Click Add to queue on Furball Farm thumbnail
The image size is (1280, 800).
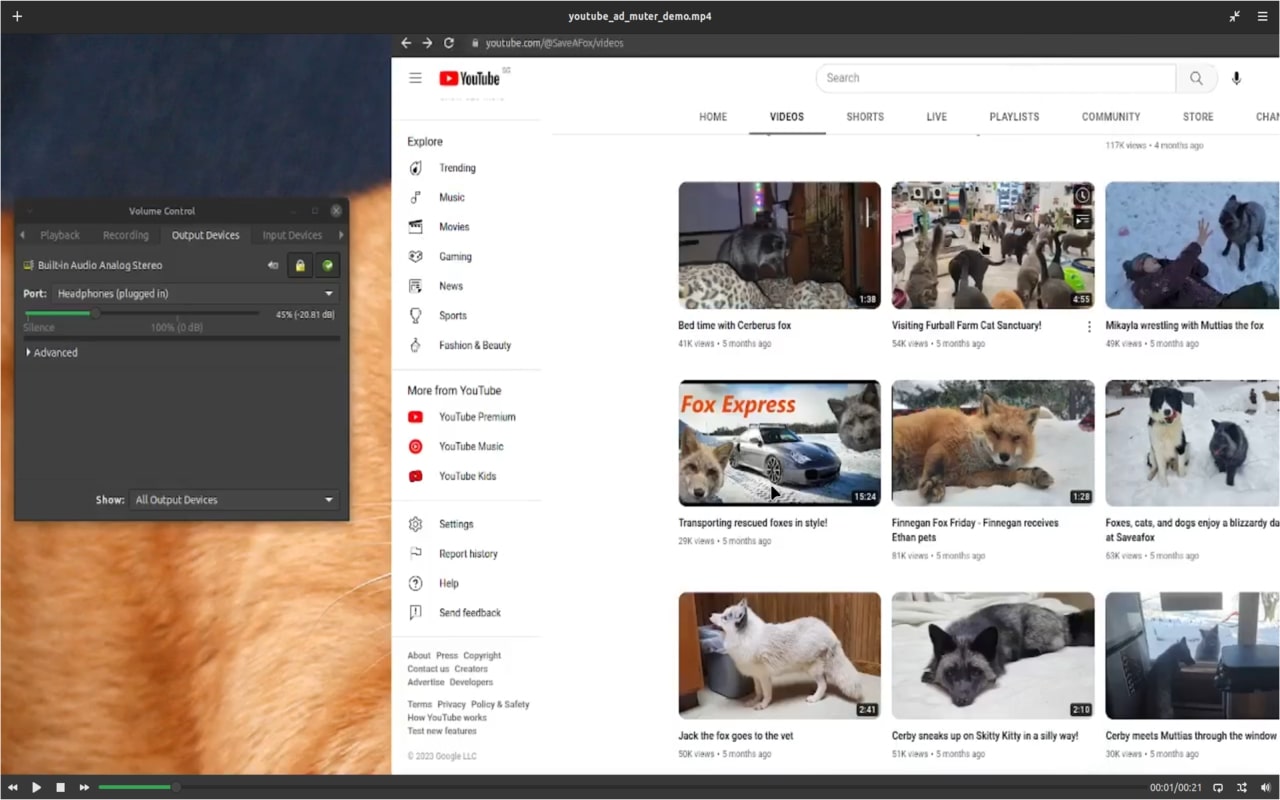[x=1082, y=220]
